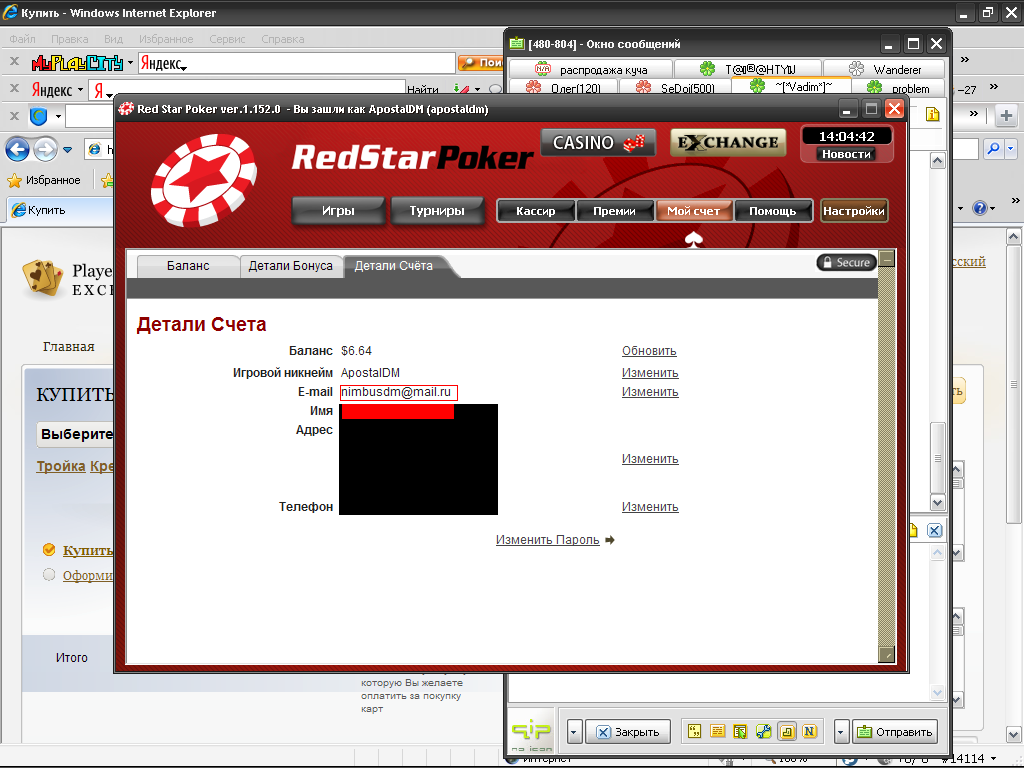Open the Сервис menu in Internet Explorer
The width and height of the screenshot is (1024, 768).
(227, 39)
